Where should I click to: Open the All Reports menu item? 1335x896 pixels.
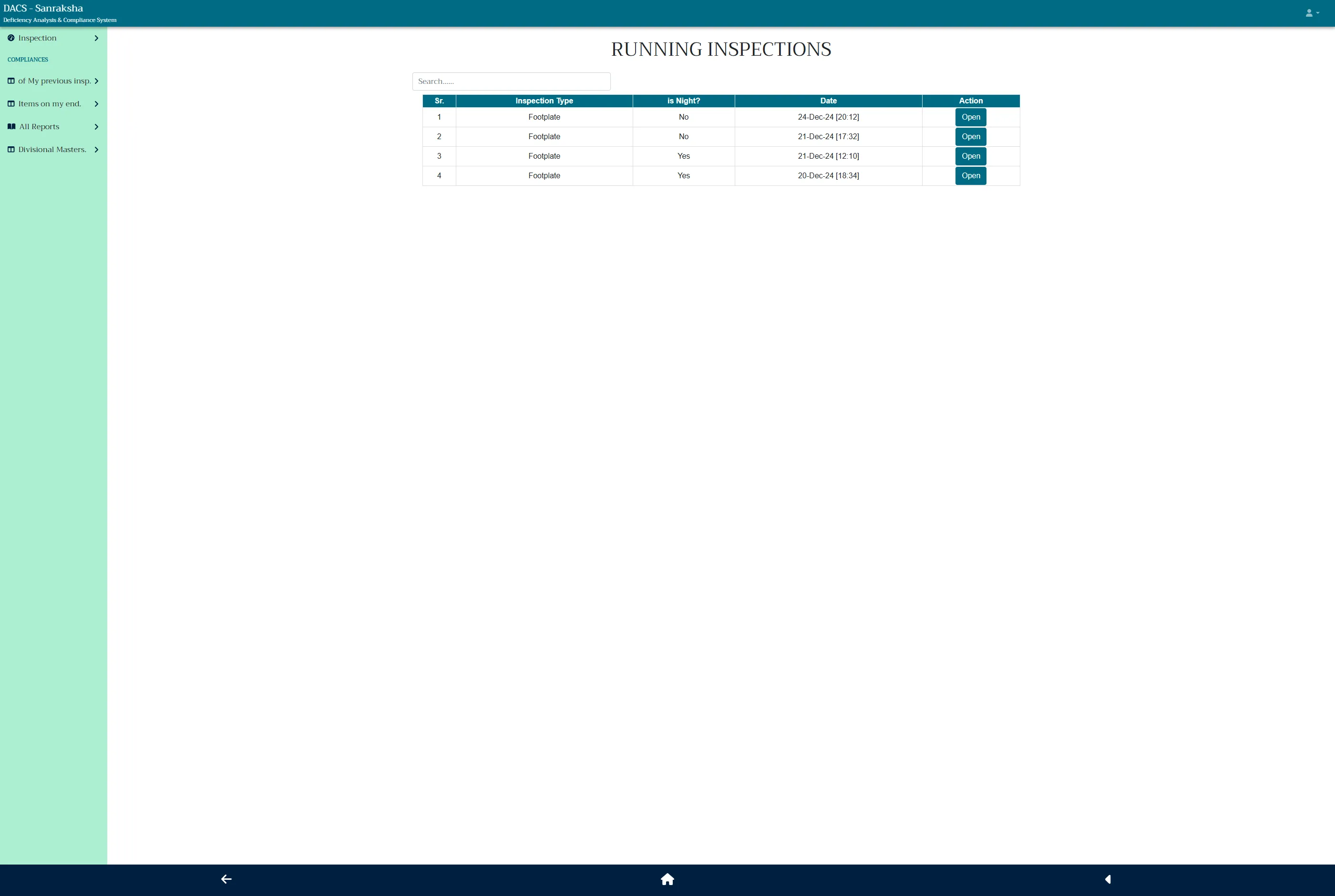53,126
